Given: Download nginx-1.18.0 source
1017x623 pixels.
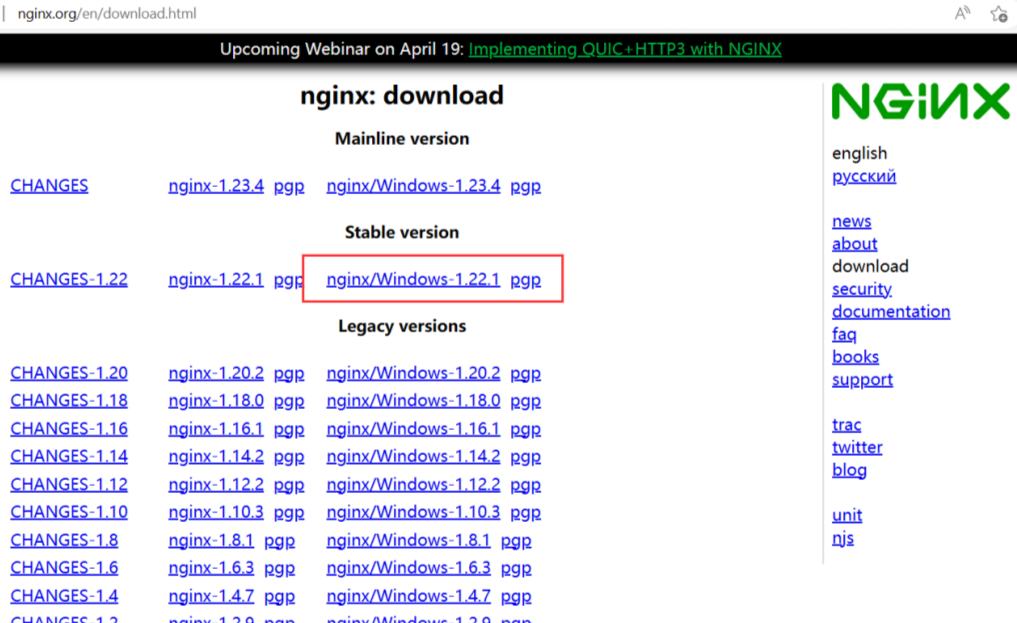Looking at the screenshot, I should coord(216,401).
